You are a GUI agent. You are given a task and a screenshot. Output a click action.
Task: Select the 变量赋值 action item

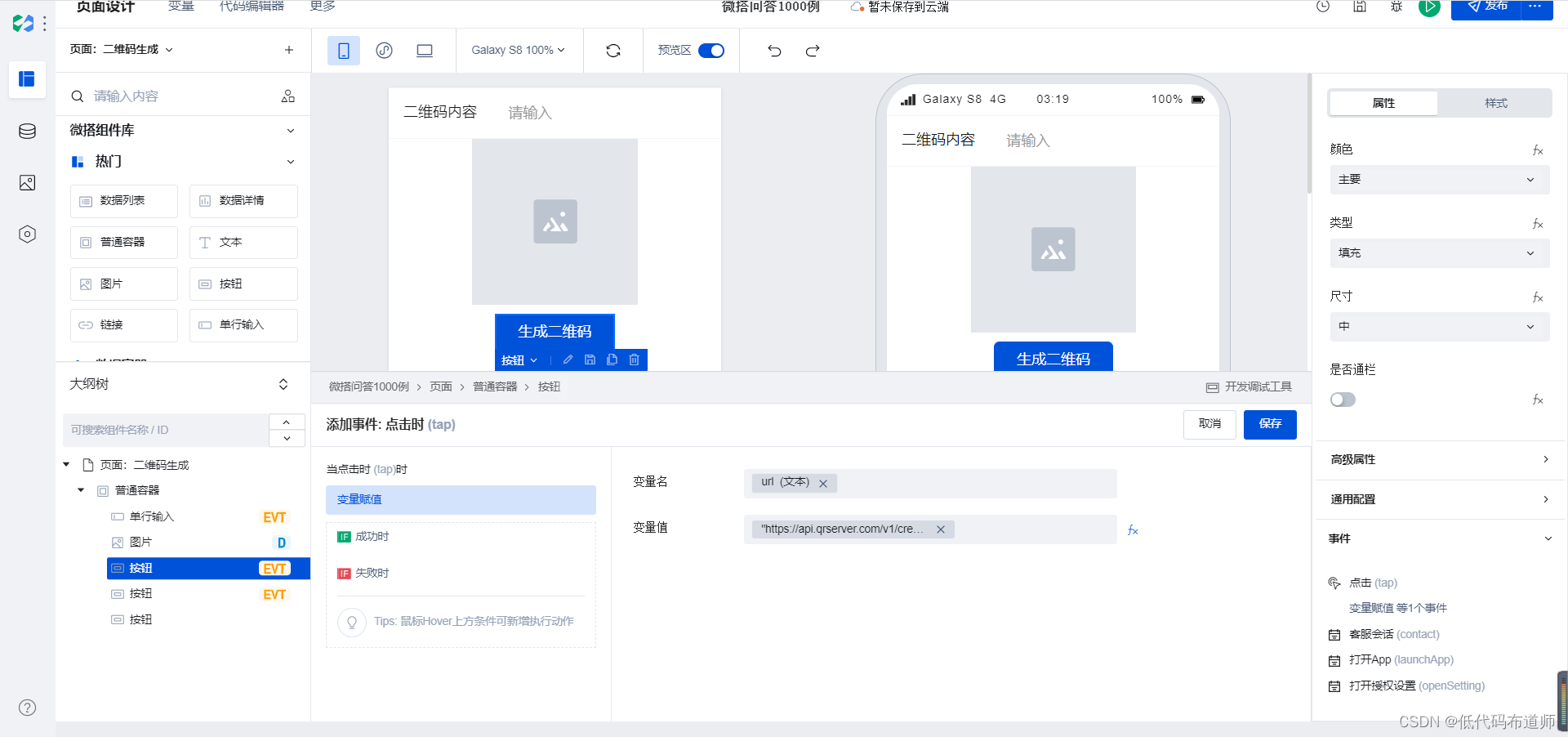click(x=461, y=500)
